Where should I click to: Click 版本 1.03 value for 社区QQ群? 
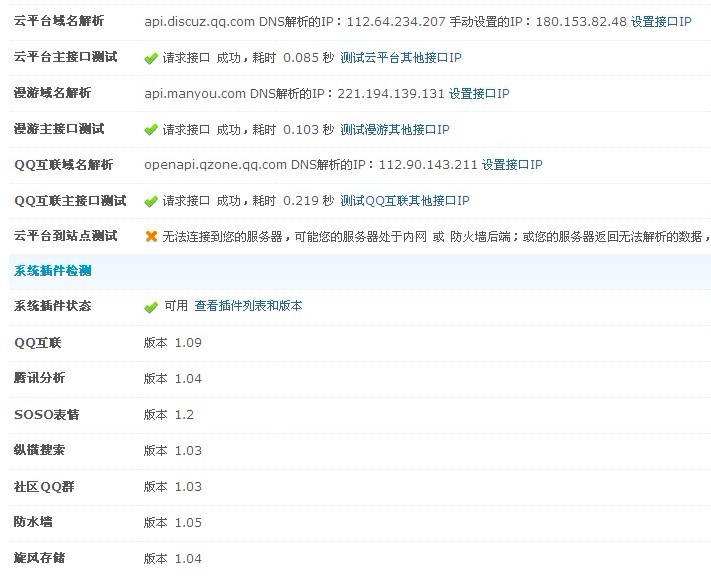(x=172, y=486)
